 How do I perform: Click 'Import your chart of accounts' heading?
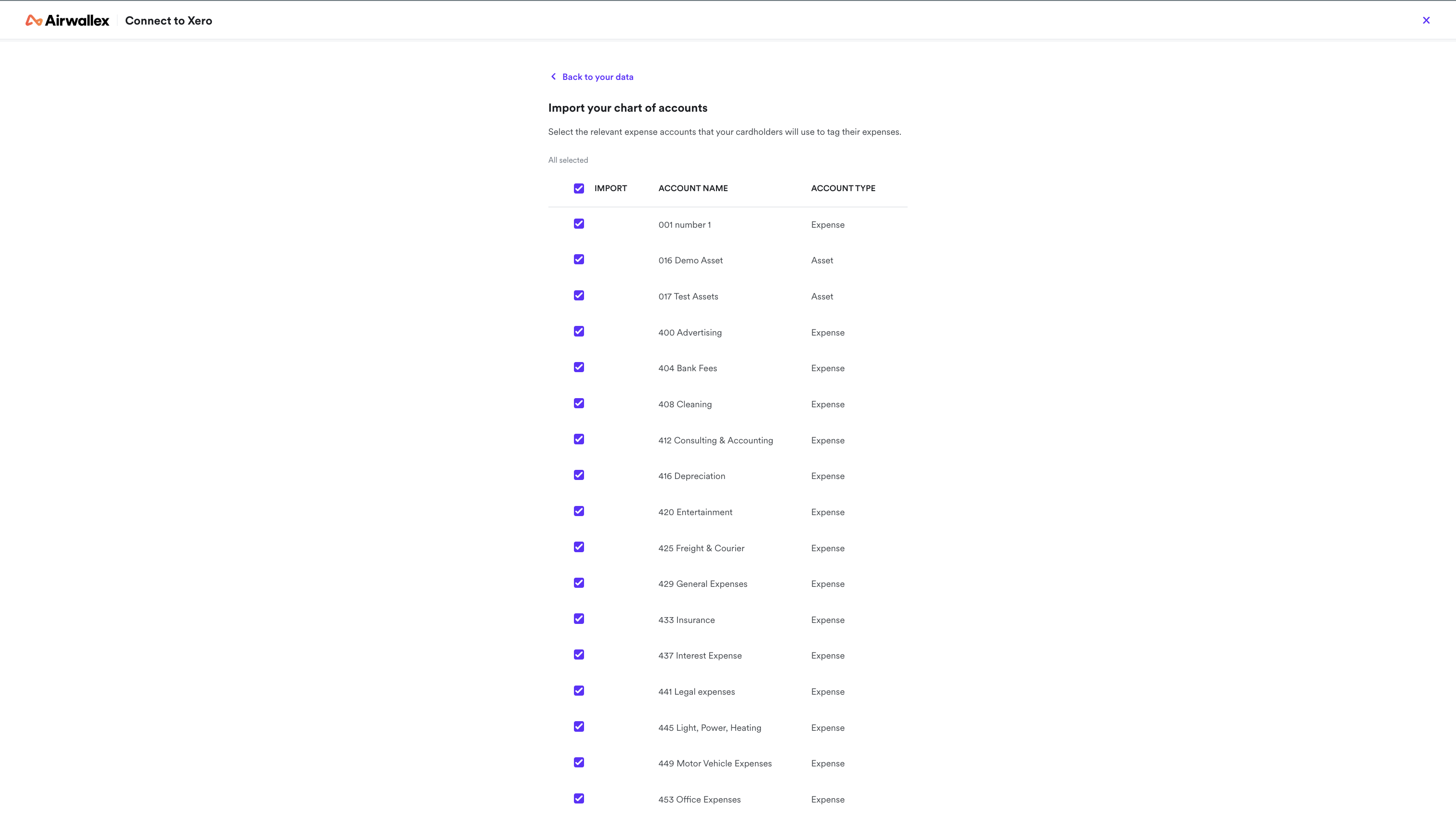(627, 108)
